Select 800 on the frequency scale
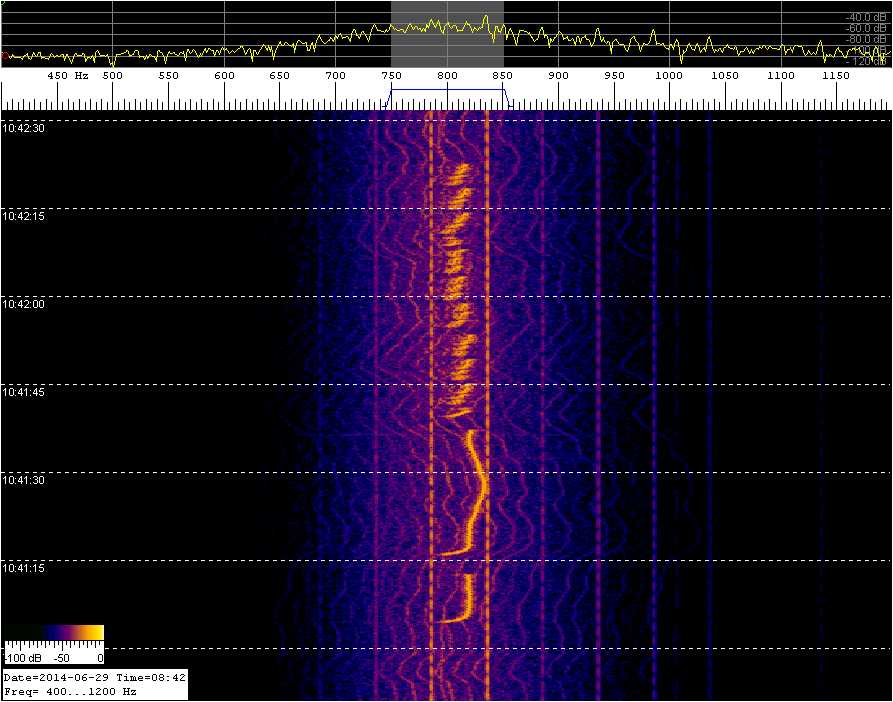Image resolution: width=893 pixels, height=702 pixels. (447, 76)
